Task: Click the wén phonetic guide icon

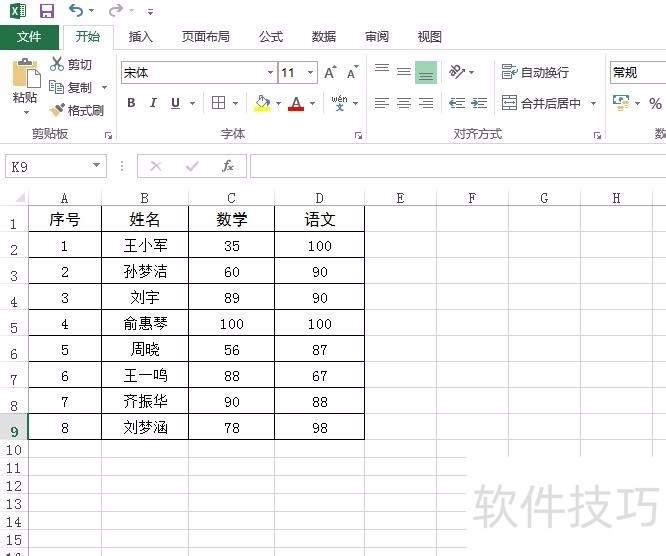Action: tap(339, 103)
